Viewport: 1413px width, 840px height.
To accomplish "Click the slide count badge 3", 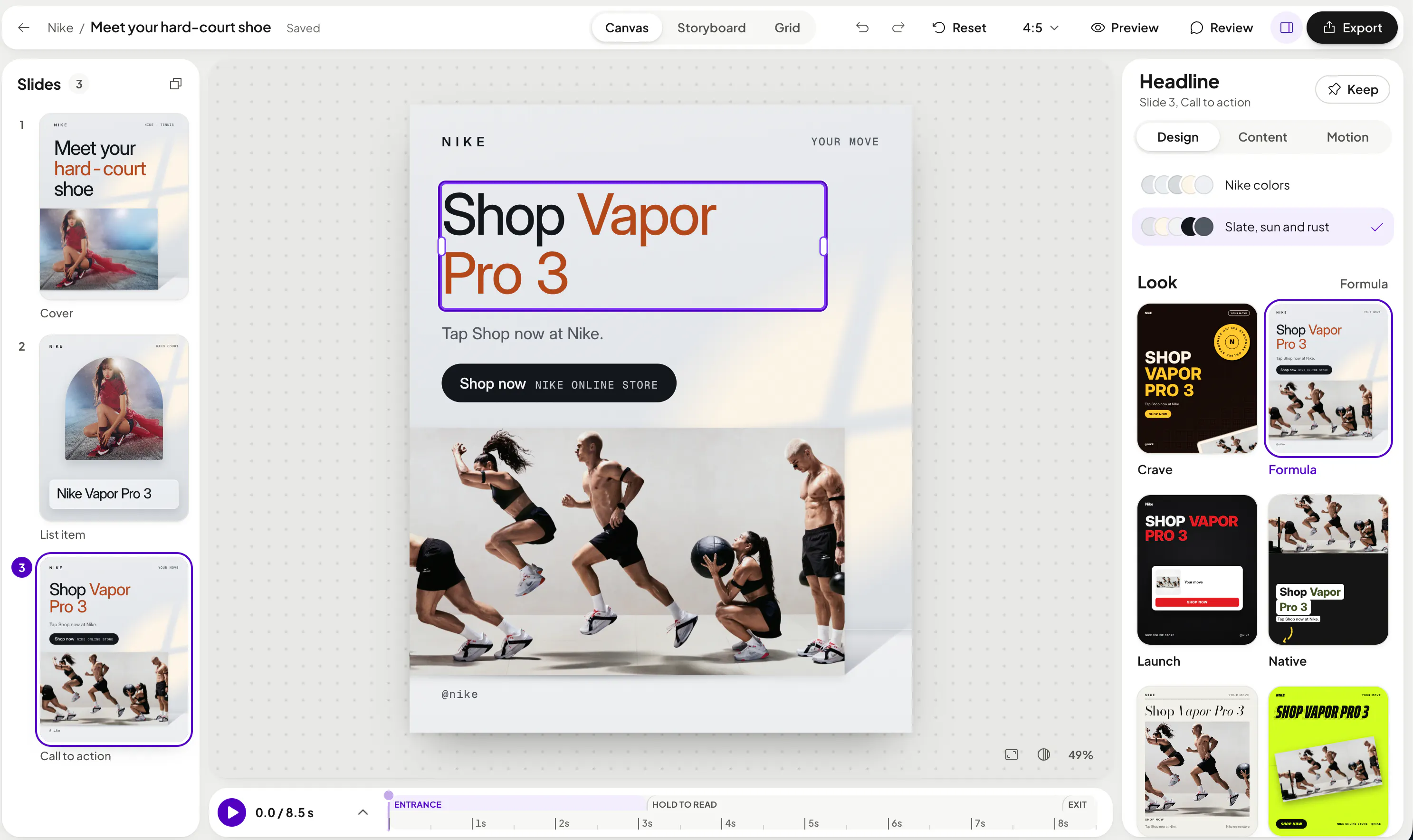I will coord(79,85).
